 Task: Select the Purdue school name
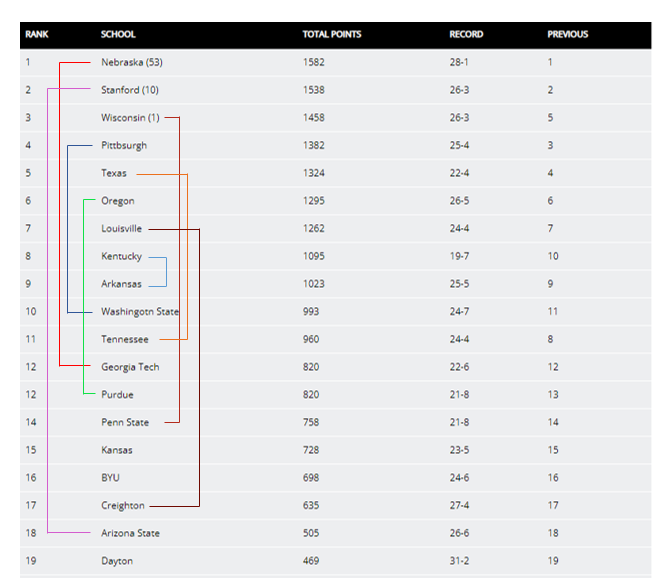click(117, 395)
